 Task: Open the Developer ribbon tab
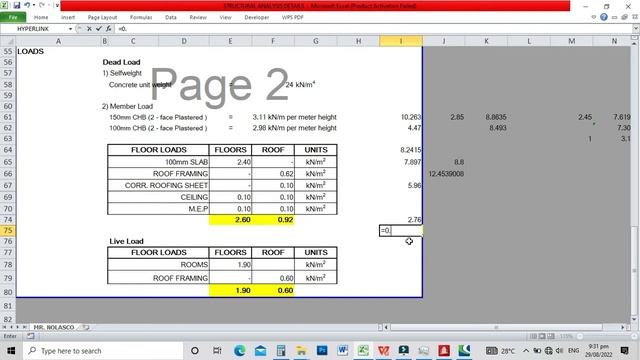[256, 18]
